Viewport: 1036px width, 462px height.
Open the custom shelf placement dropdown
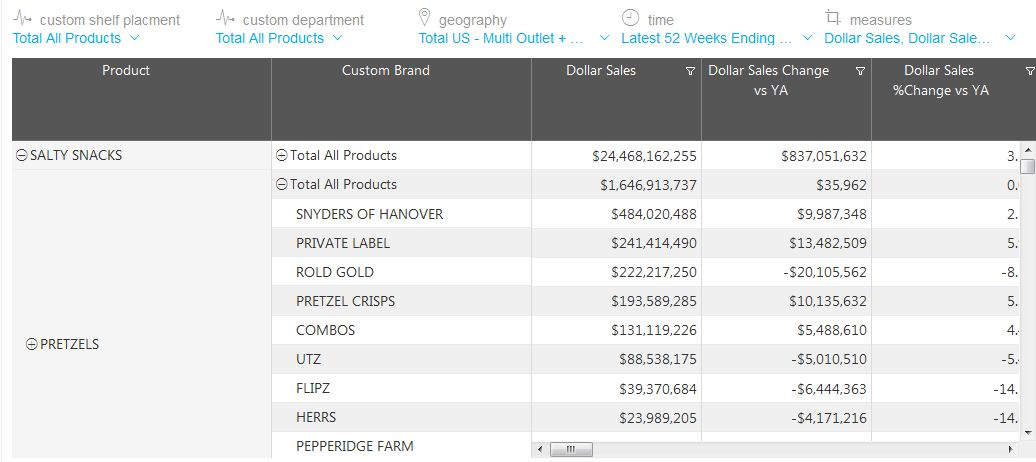[135, 38]
